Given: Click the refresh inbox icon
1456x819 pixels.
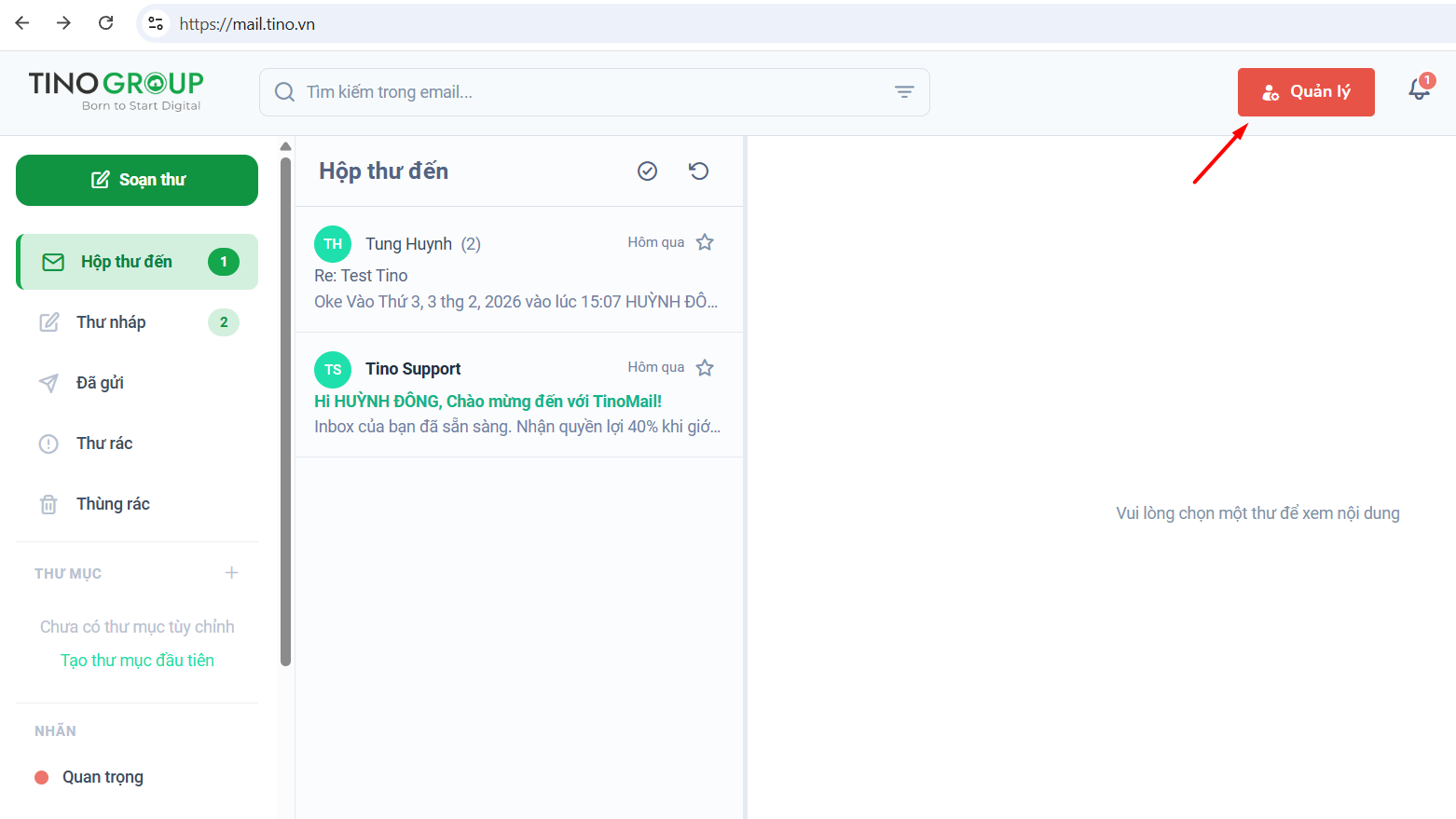Looking at the screenshot, I should [698, 171].
